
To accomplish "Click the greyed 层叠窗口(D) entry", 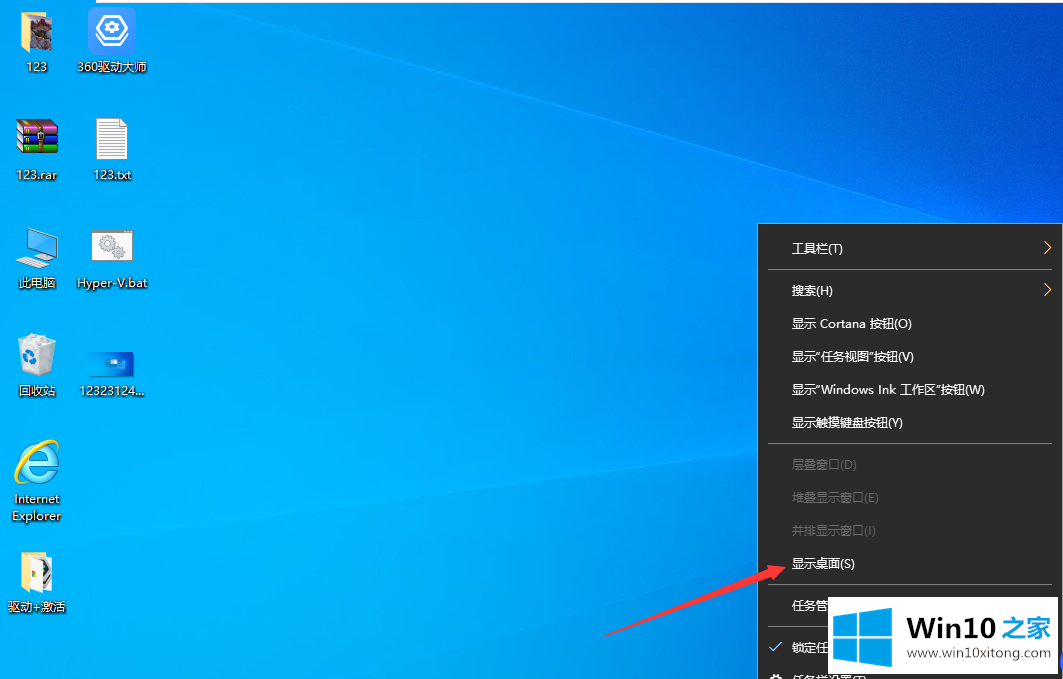I will pos(910,465).
